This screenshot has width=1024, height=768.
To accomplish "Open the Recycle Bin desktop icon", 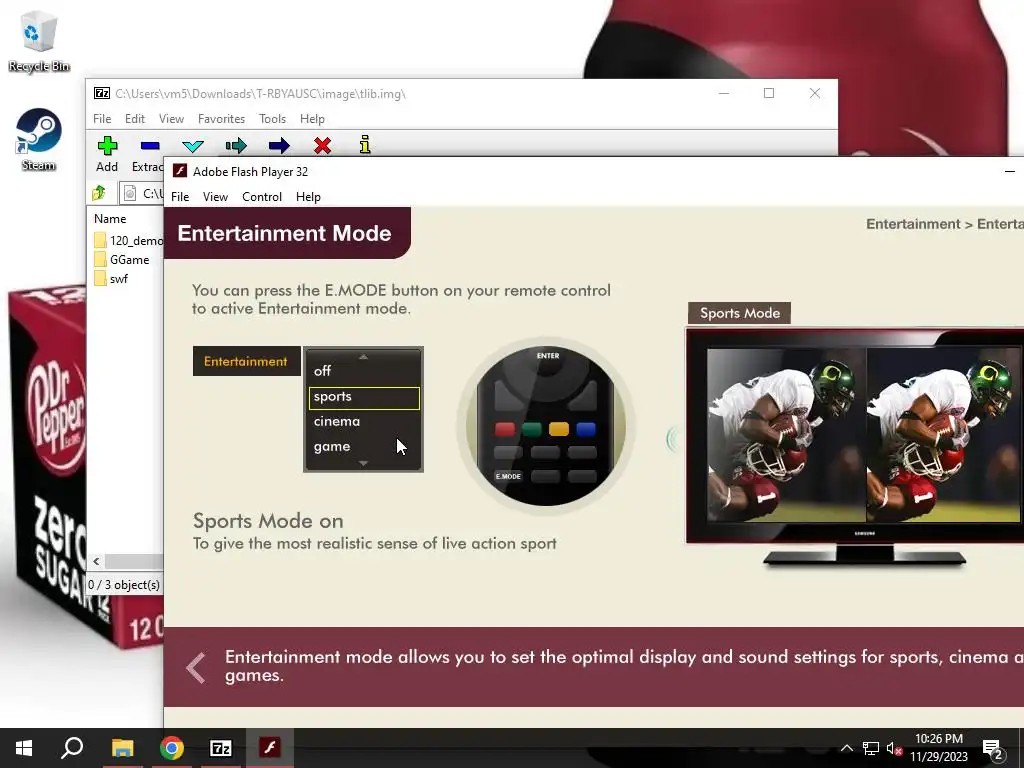I will point(39,41).
